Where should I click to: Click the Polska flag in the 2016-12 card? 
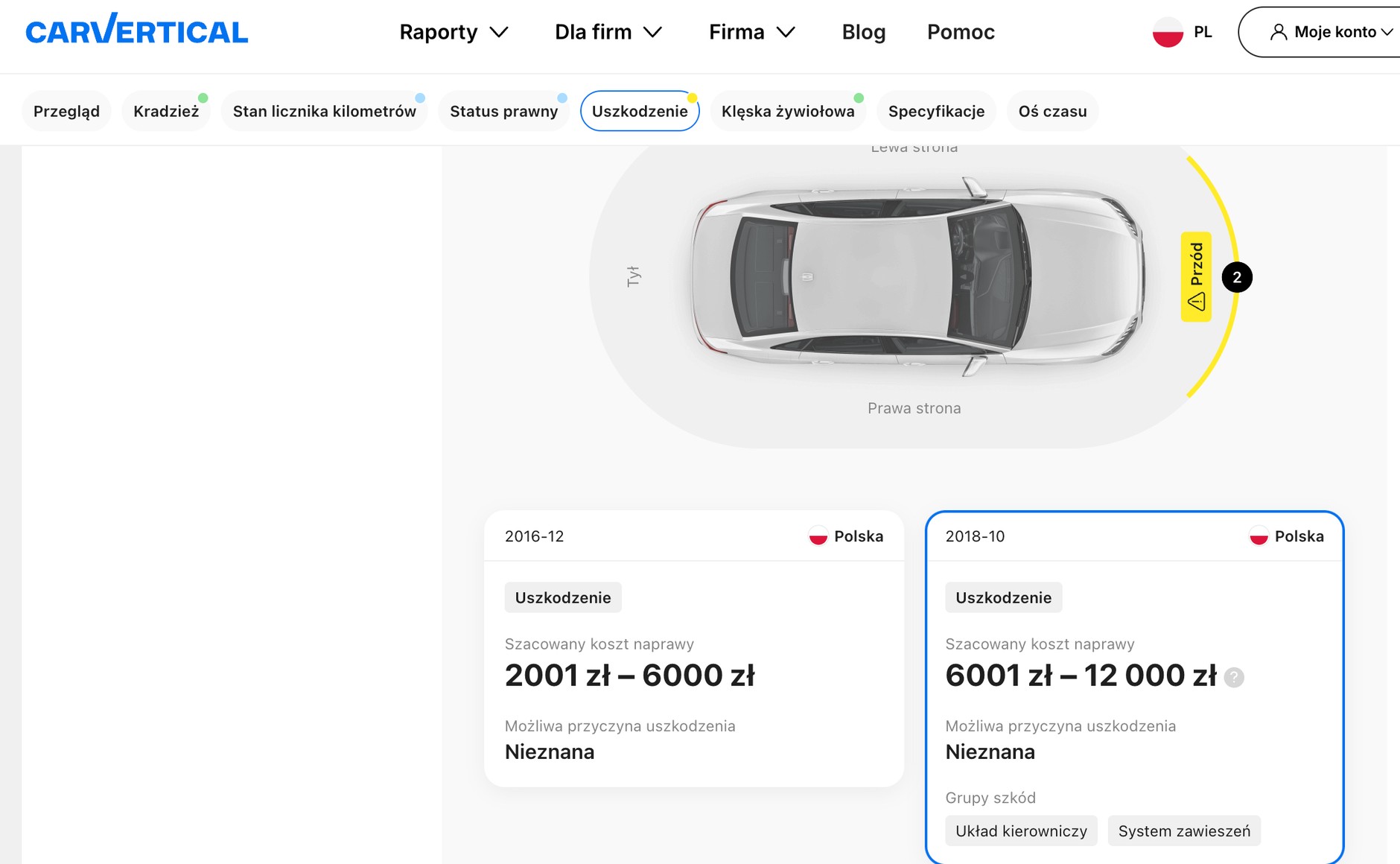pyautogui.click(x=818, y=536)
